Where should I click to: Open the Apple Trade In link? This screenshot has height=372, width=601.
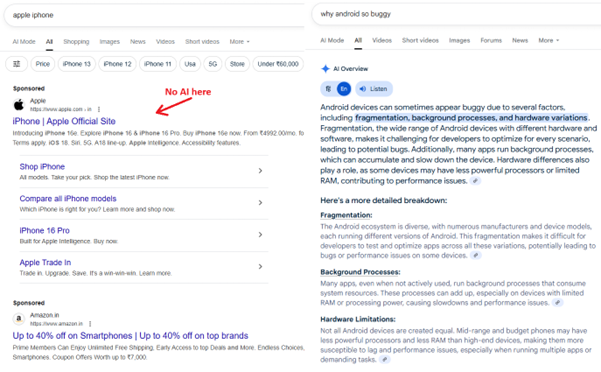tap(45, 262)
